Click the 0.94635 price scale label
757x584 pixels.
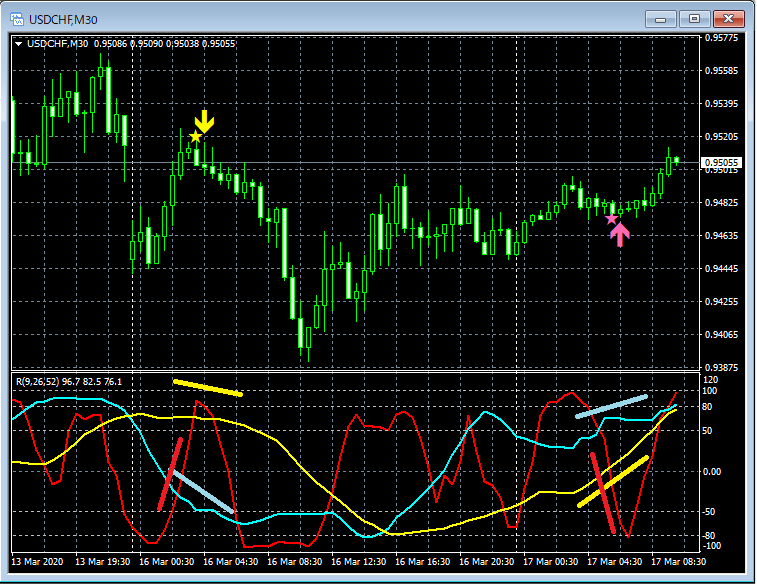pyautogui.click(x=722, y=236)
